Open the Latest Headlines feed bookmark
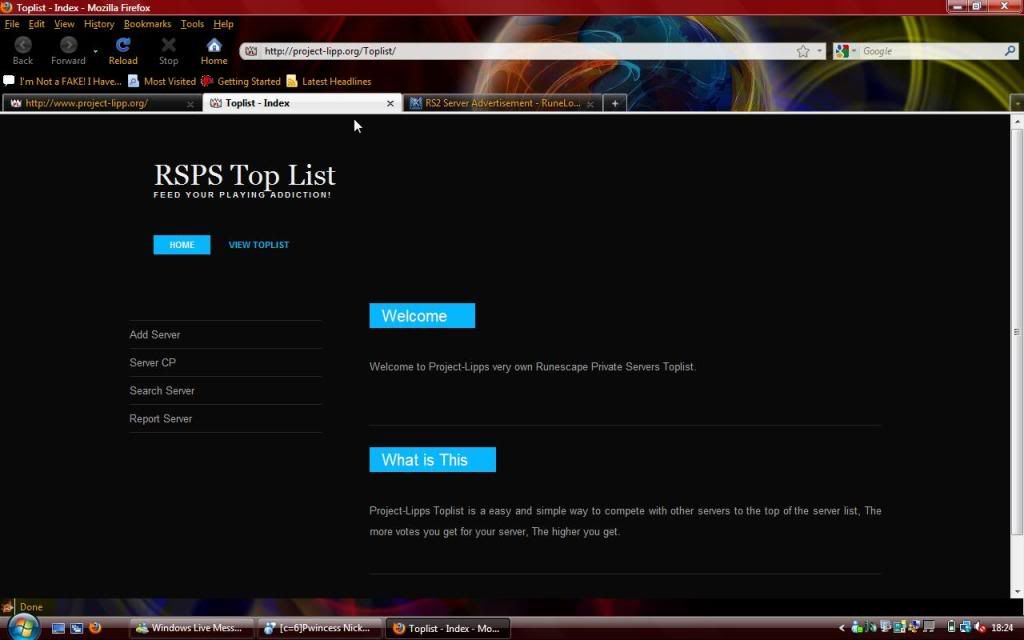Screen dimensions: 1024x640 click(329, 82)
